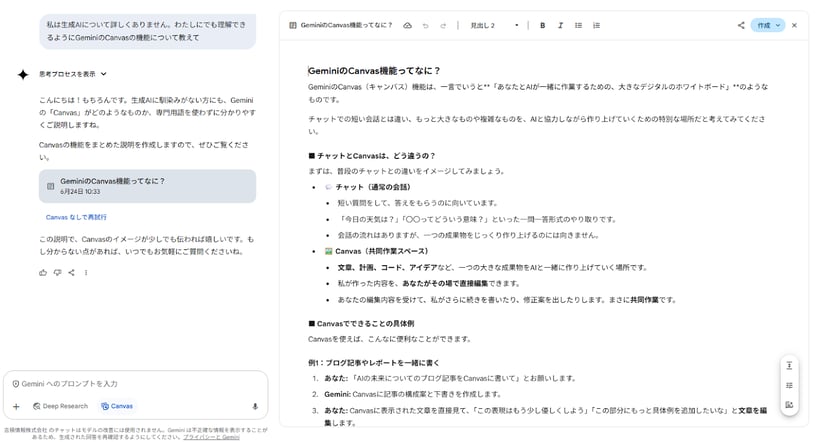Screen dimensions: 819x442
Task: Open the プライバシーと Gemini link
Action: click(x=211, y=437)
